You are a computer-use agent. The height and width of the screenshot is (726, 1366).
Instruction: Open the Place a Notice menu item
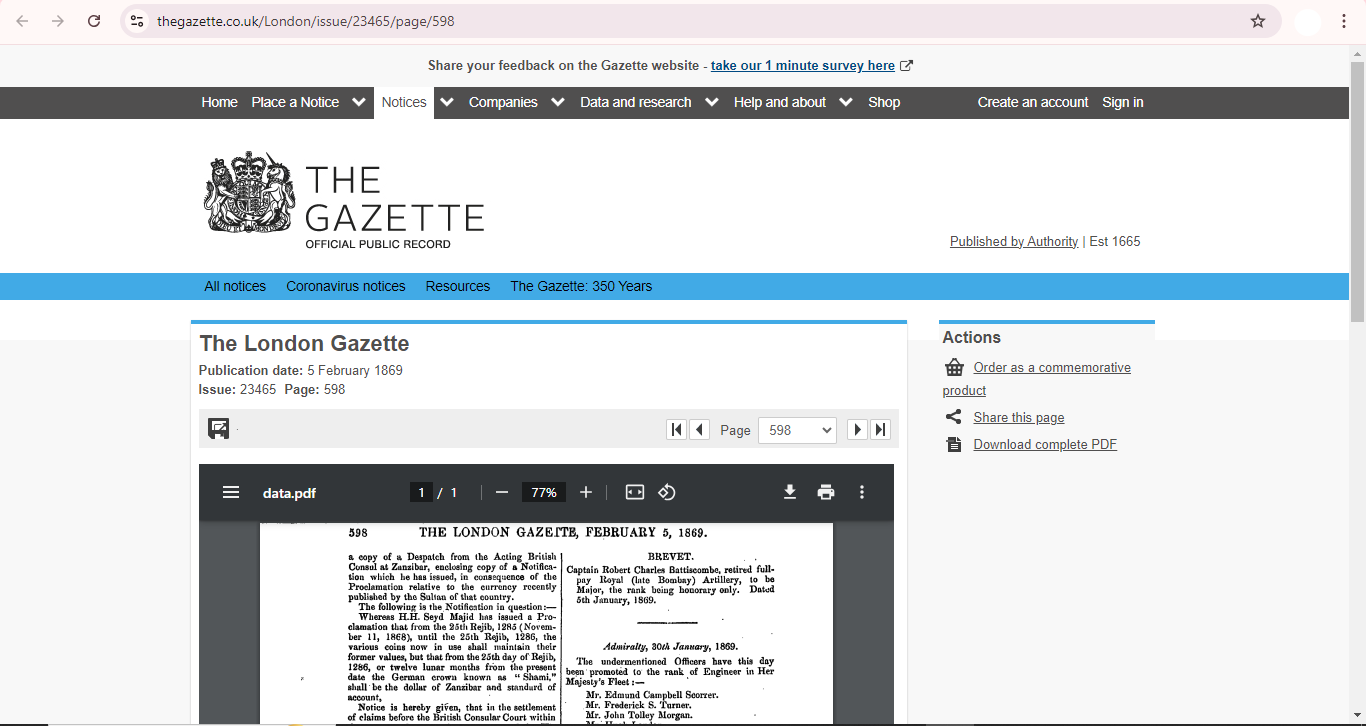click(x=295, y=102)
